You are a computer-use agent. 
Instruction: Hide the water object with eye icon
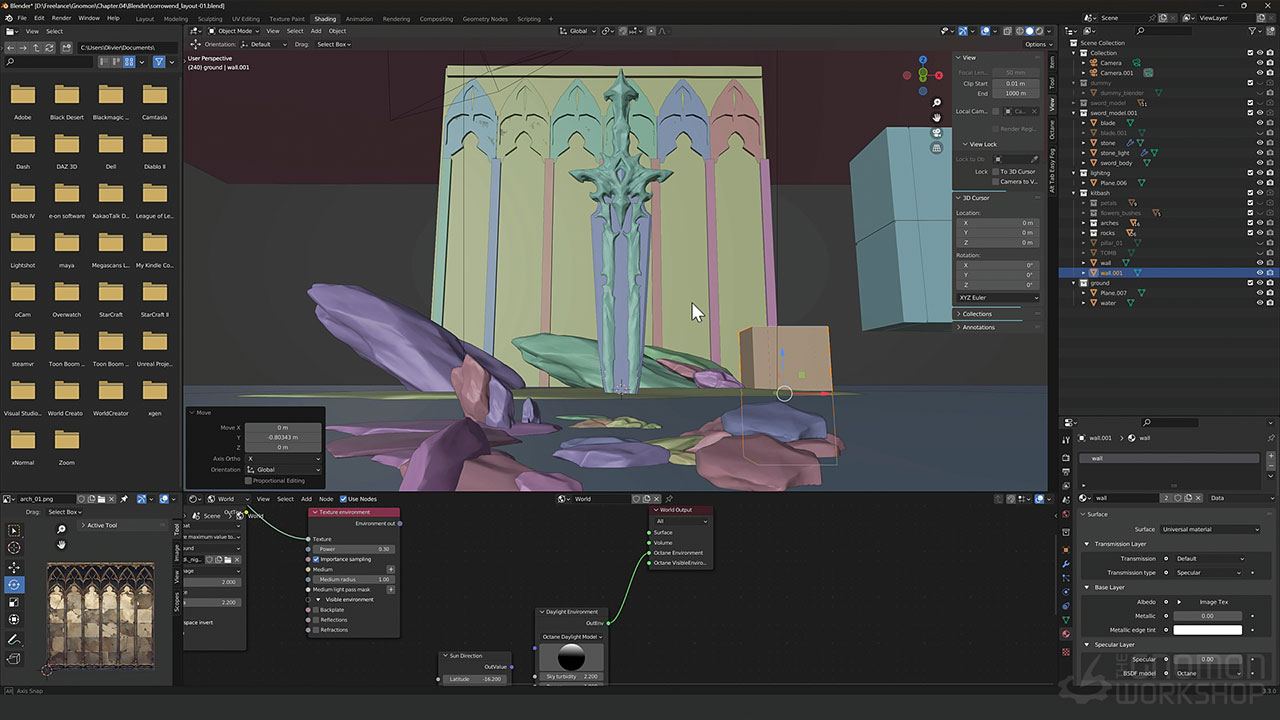pos(1259,303)
